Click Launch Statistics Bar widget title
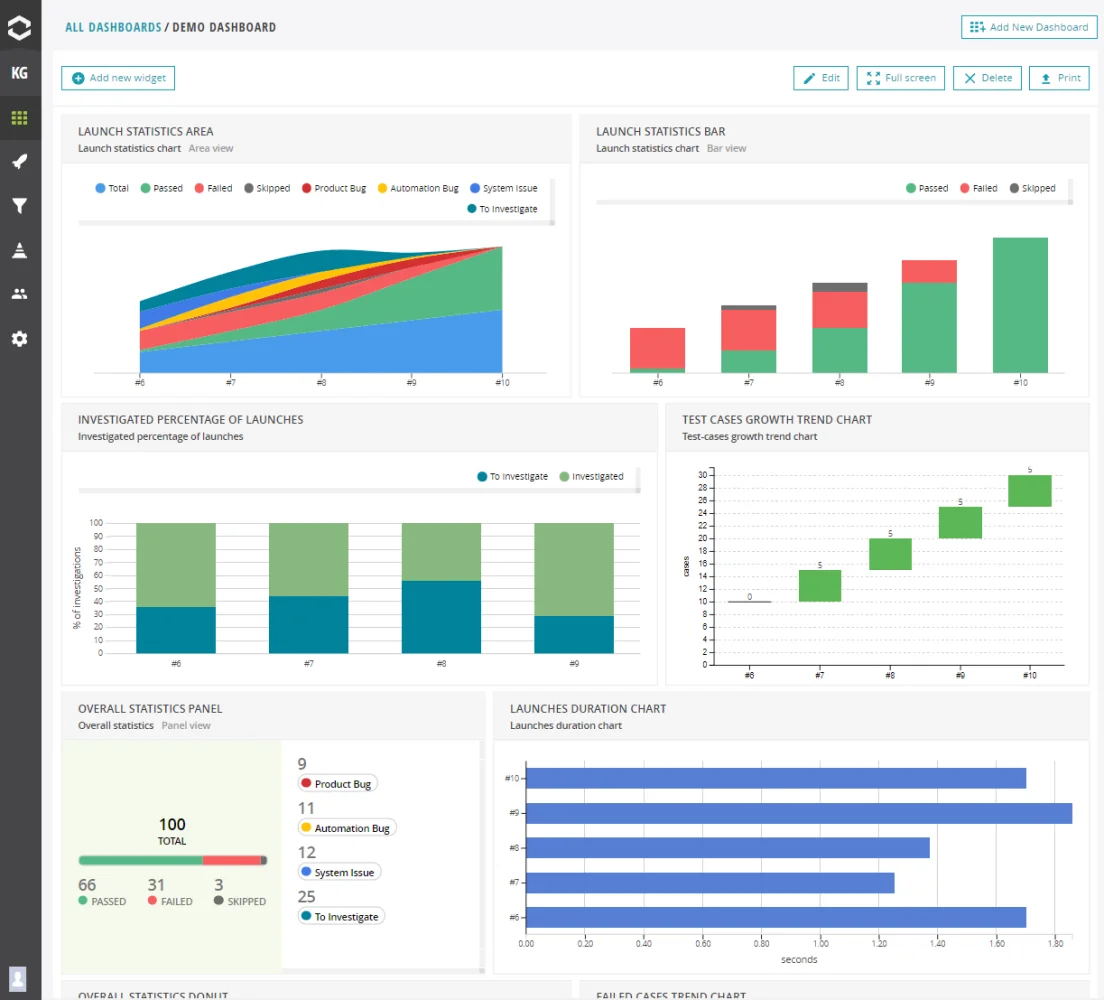The image size is (1104, 1000). coord(660,132)
